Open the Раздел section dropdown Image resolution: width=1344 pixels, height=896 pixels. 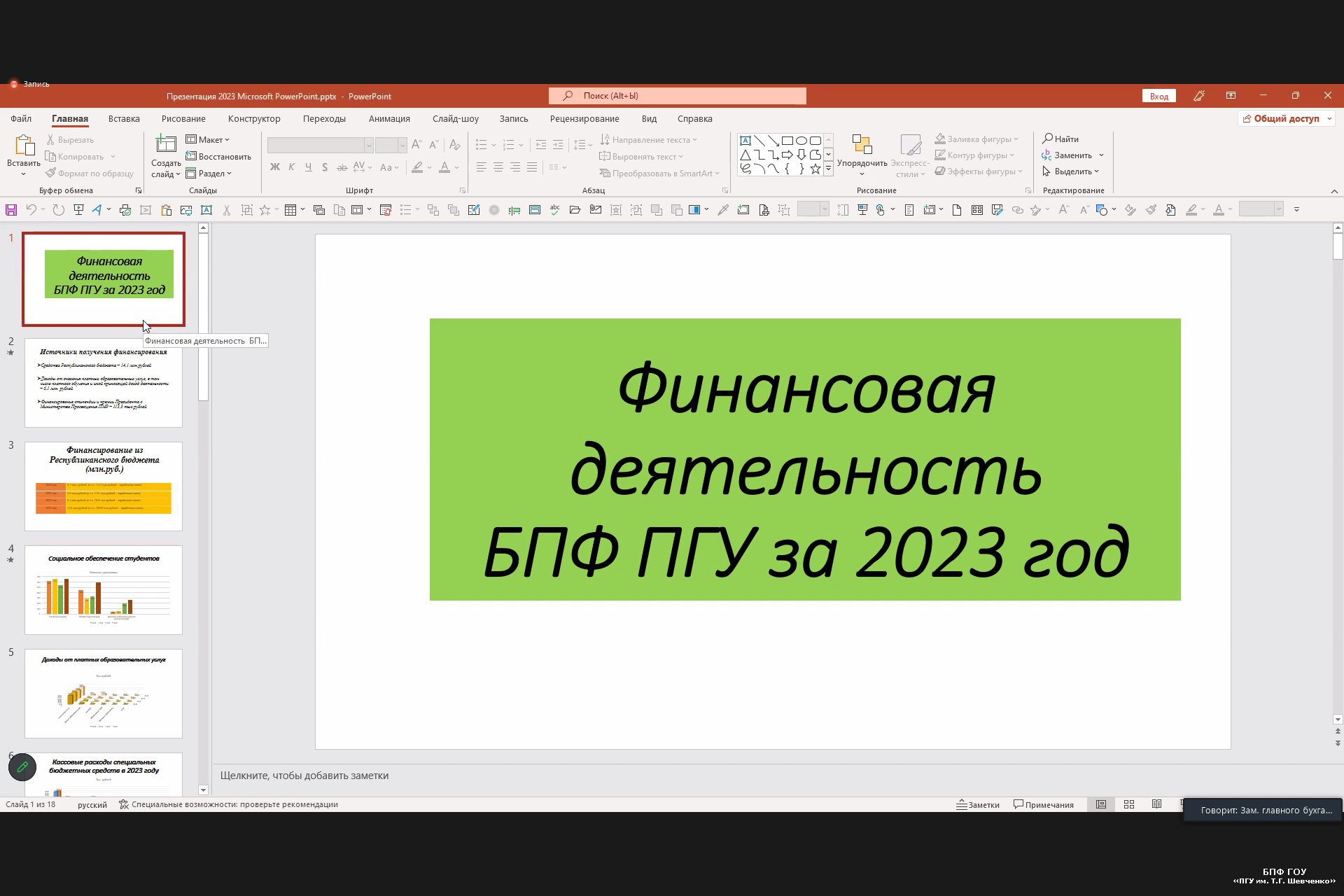[x=209, y=173]
